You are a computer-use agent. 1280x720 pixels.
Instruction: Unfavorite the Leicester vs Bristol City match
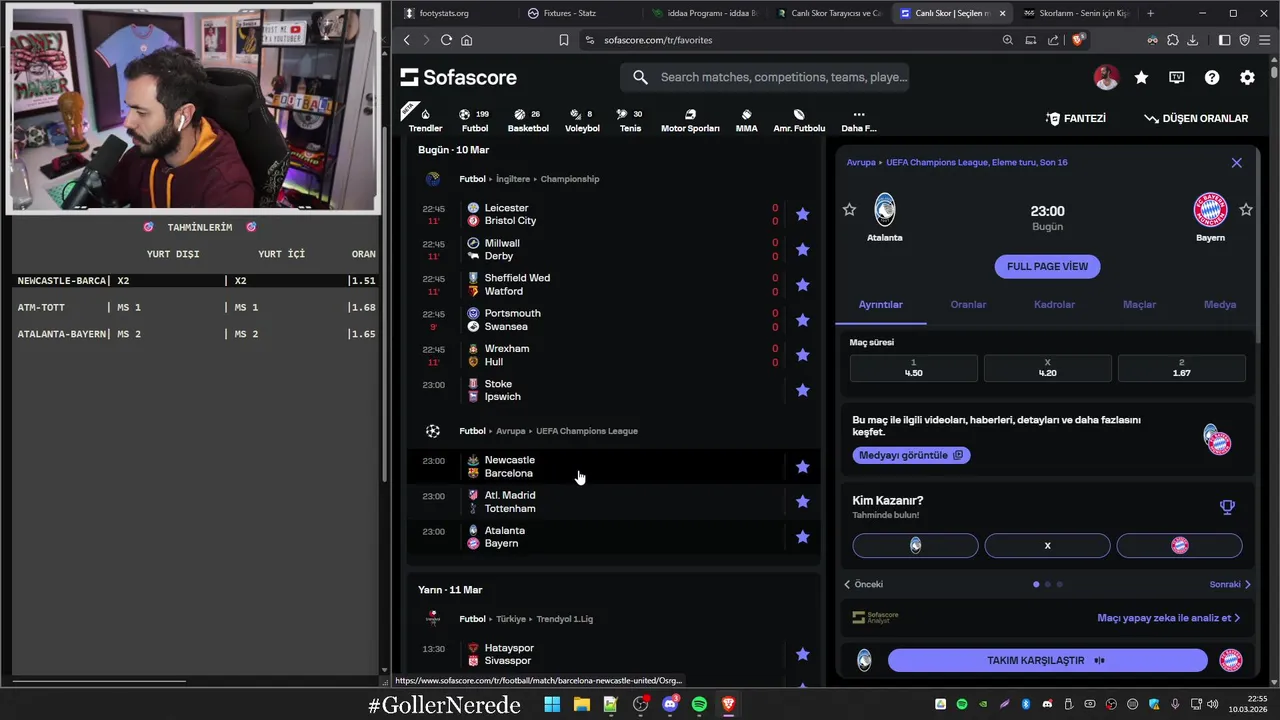coord(802,214)
